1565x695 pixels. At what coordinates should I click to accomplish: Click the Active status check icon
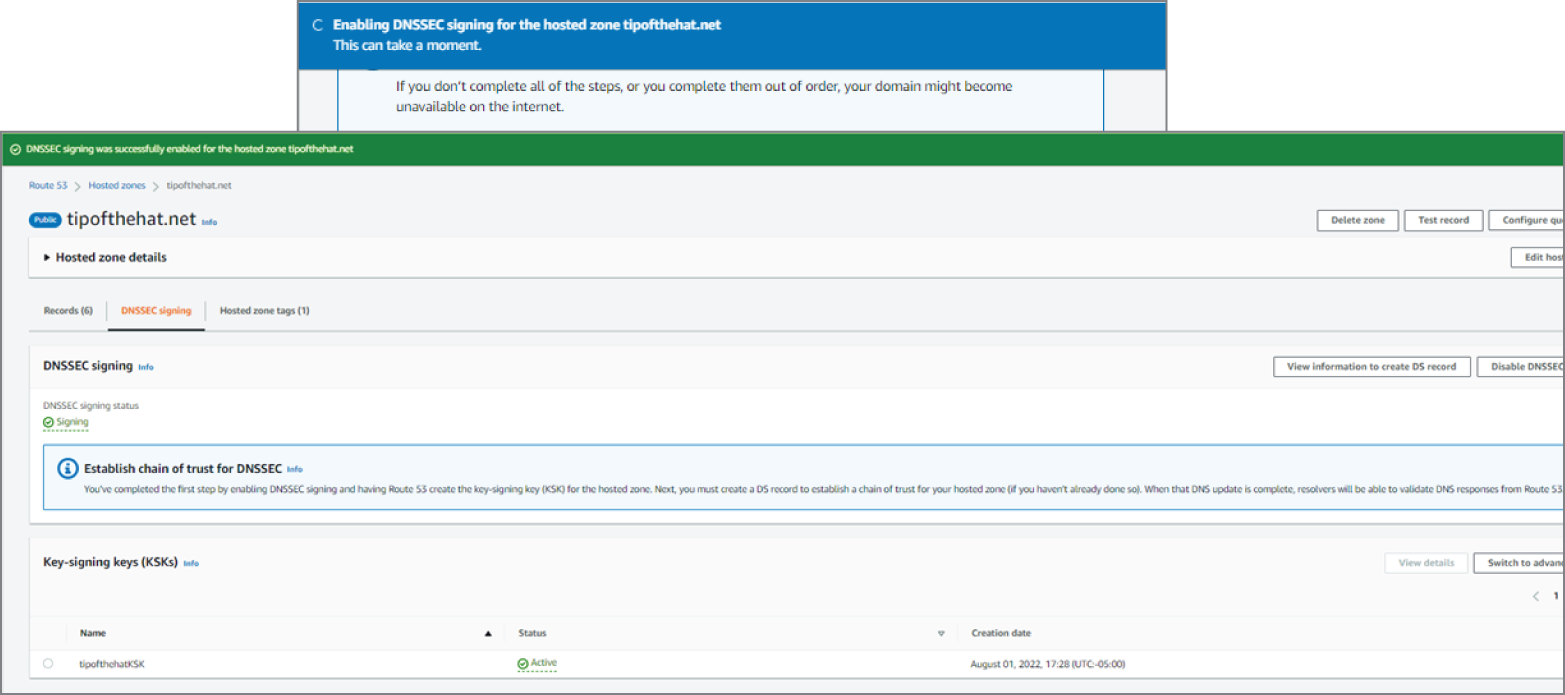pyautogui.click(x=523, y=663)
